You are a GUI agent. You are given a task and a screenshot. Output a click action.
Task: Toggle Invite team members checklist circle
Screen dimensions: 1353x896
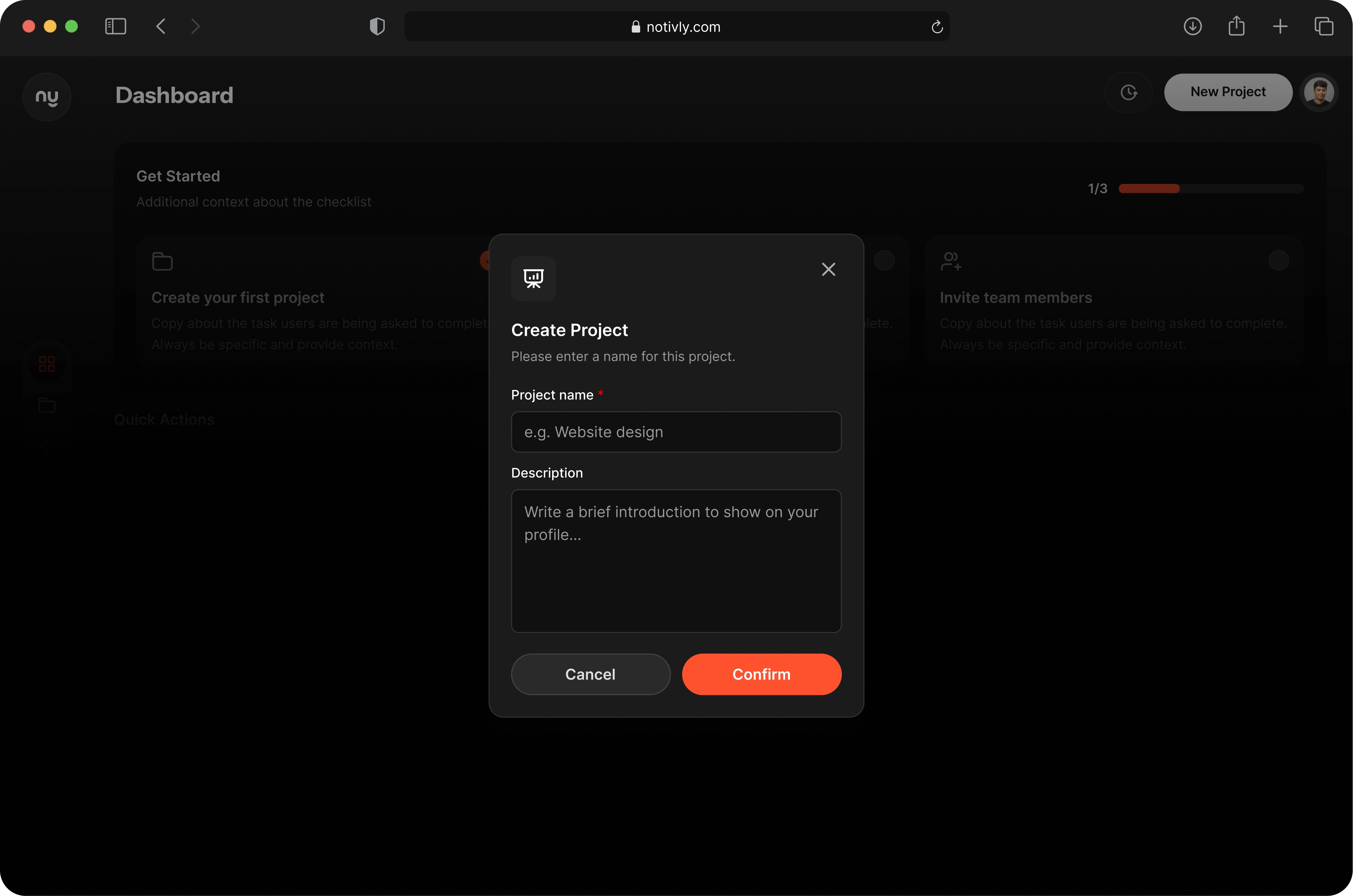(x=1278, y=261)
